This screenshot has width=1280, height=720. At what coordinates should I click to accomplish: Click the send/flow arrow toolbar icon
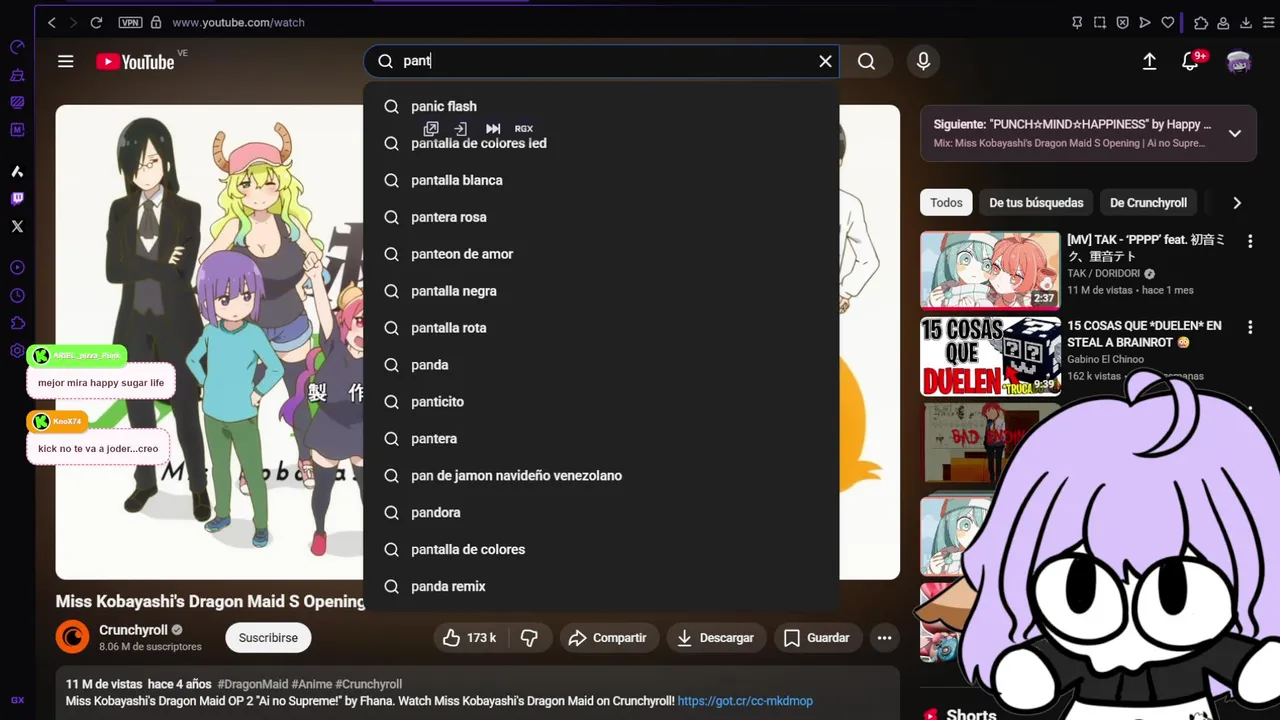pos(1145,22)
